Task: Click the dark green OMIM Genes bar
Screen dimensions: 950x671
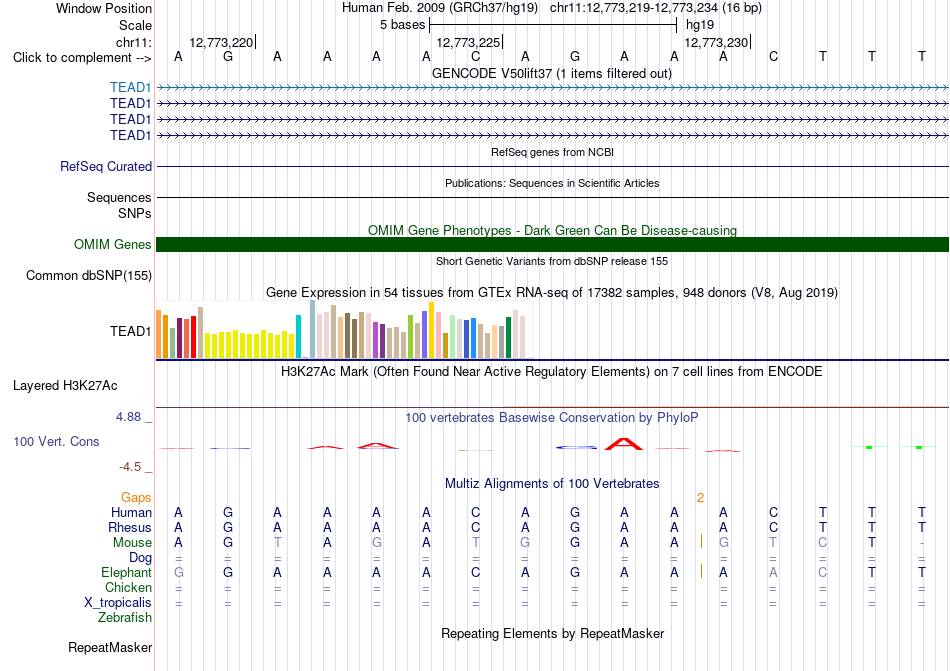Action: click(x=552, y=244)
